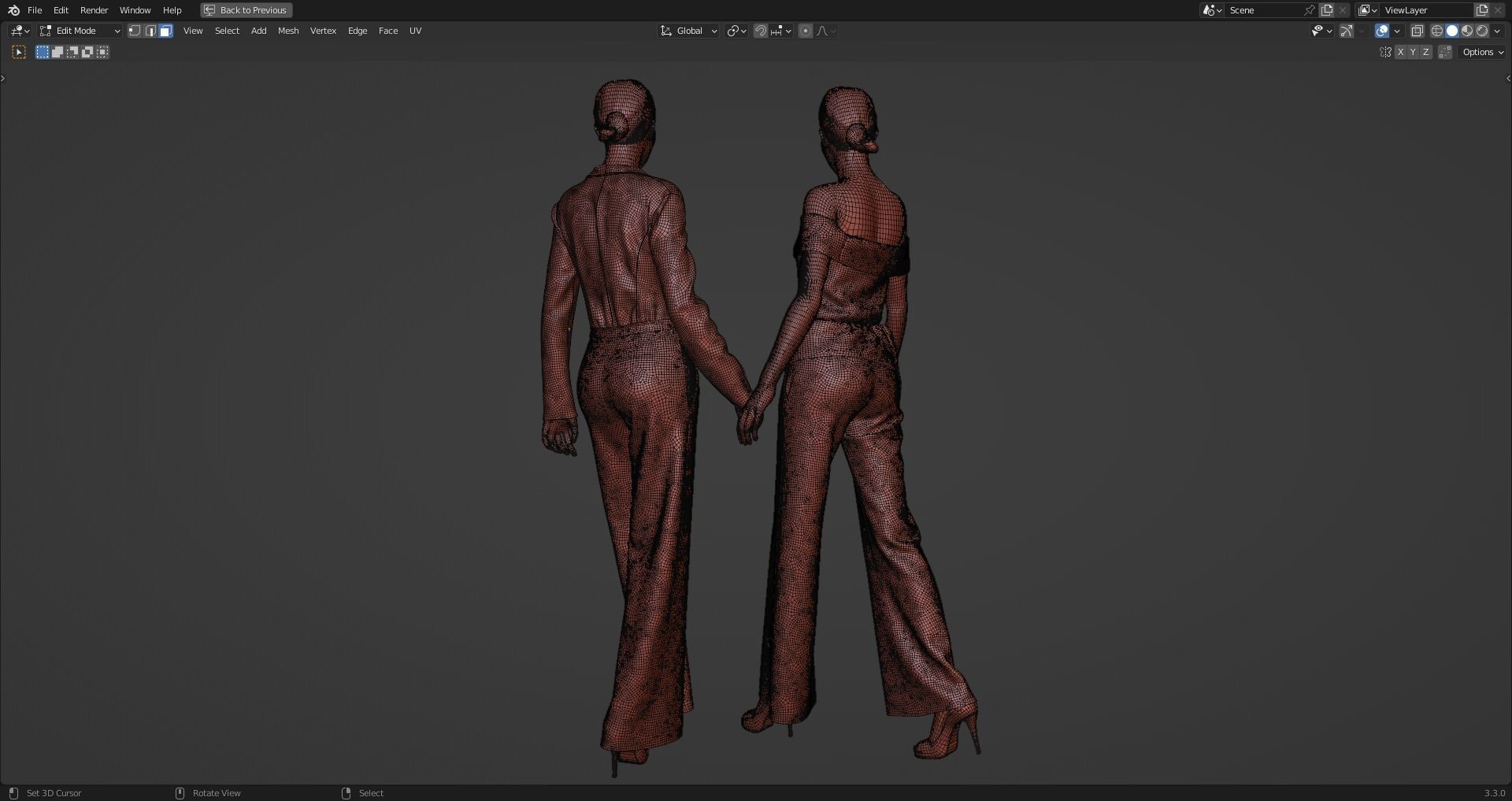Switch to solid shading
The width and height of the screenshot is (1512, 801).
click(1452, 31)
